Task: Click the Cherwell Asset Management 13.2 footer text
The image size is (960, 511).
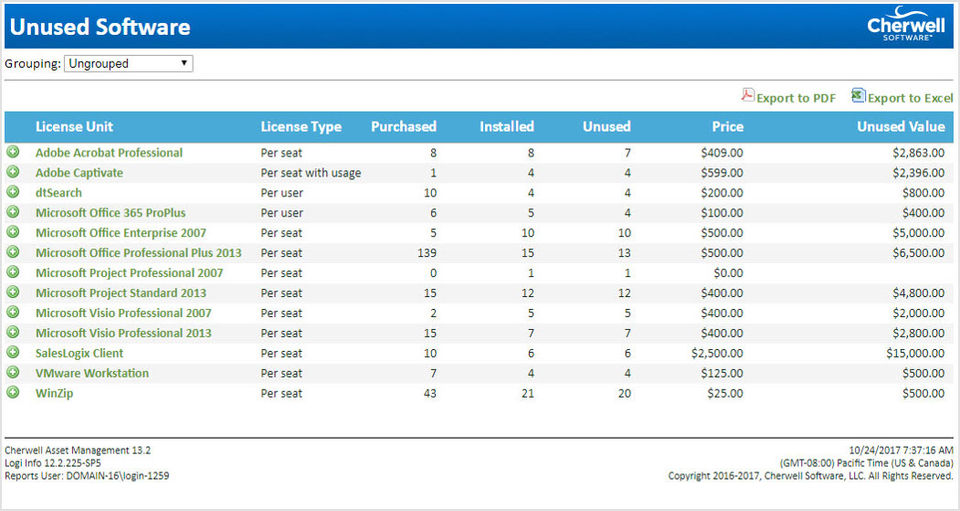Action: [78, 450]
